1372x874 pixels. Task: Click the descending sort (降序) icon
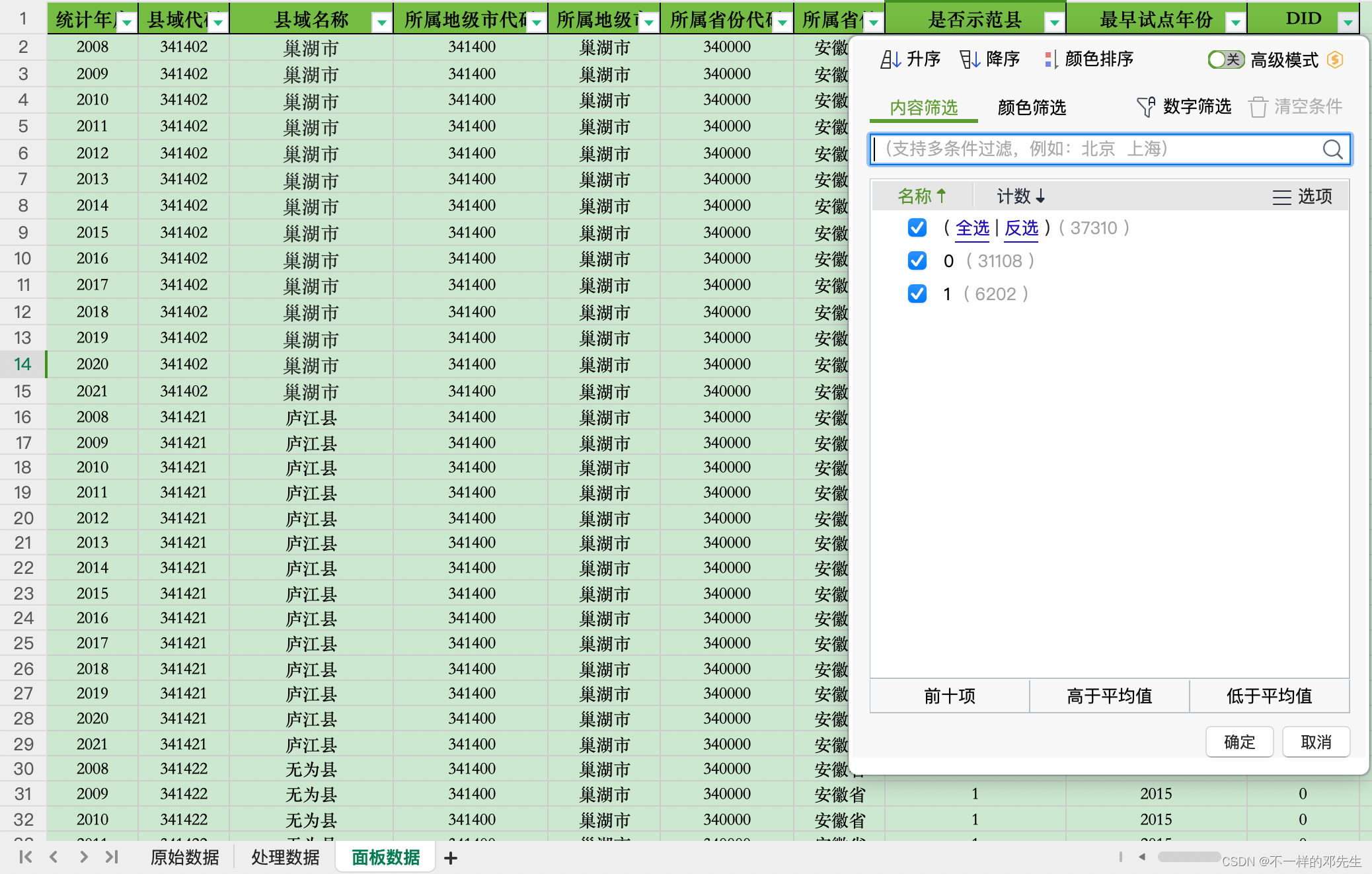pyautogui.click(x=970, y=60)
